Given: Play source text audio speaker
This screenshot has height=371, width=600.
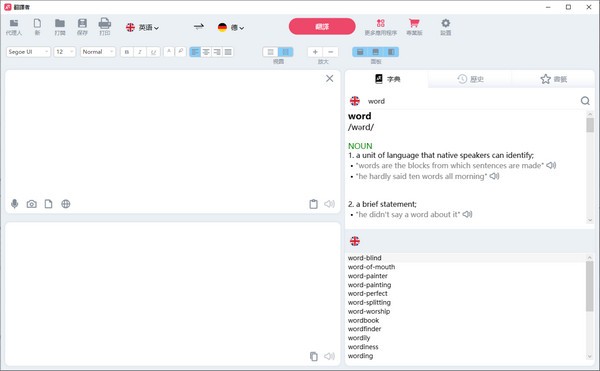Looking at the screenshot, I should (x=329, y=204).
